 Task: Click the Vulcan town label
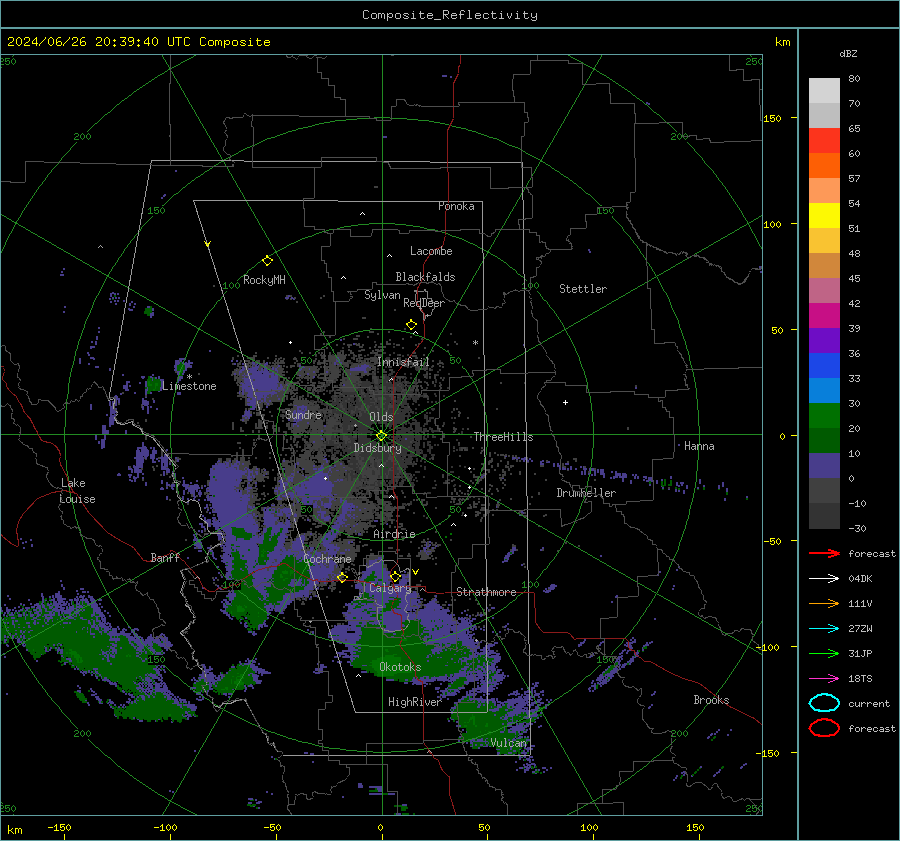coord(508,743)
